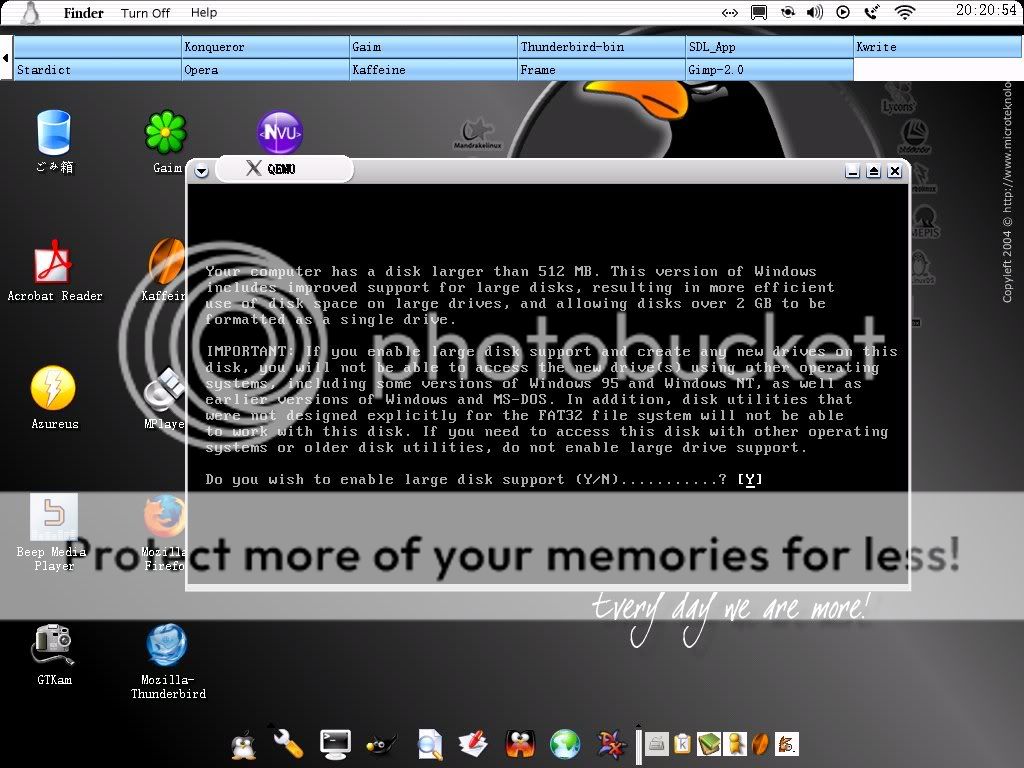
Task: Open Azureus desktop icon
Action: click(x=54, y=388)
